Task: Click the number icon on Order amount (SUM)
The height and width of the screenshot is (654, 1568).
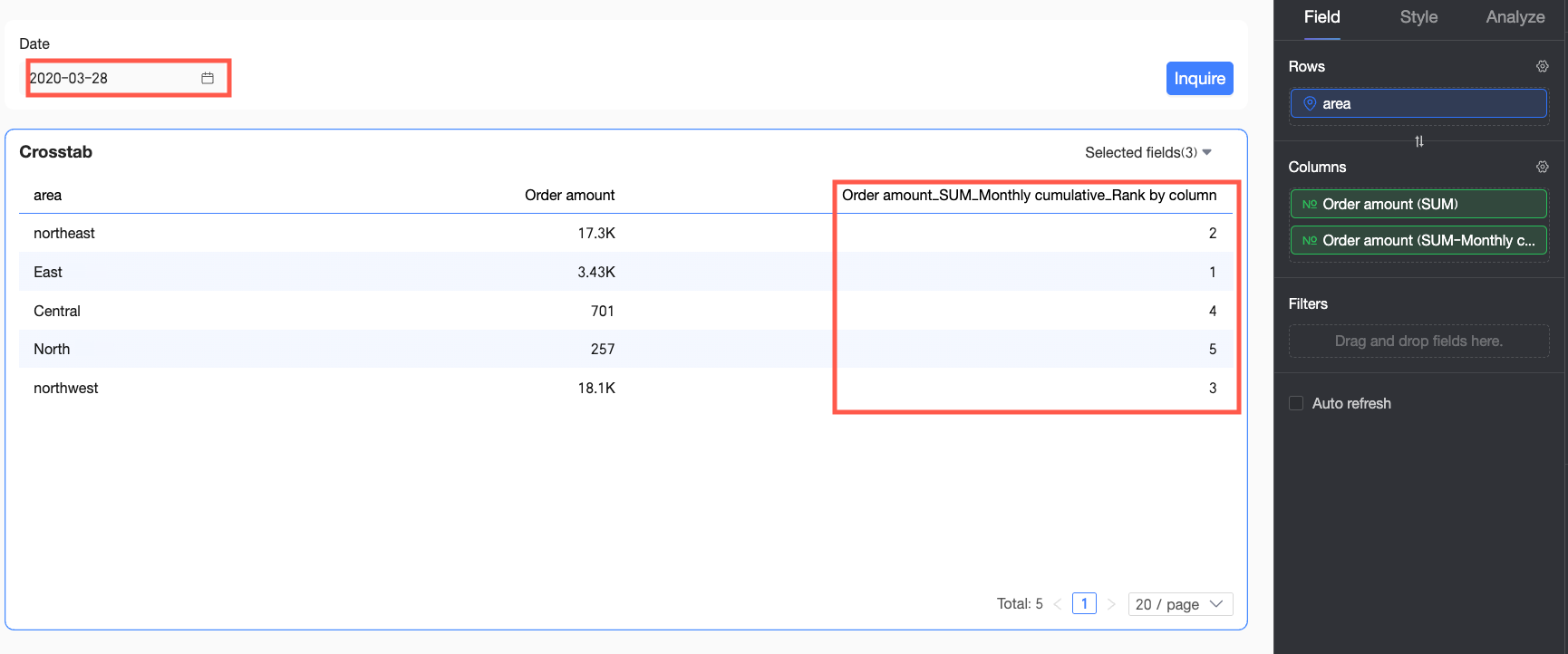Action: tap(1309, 204)
